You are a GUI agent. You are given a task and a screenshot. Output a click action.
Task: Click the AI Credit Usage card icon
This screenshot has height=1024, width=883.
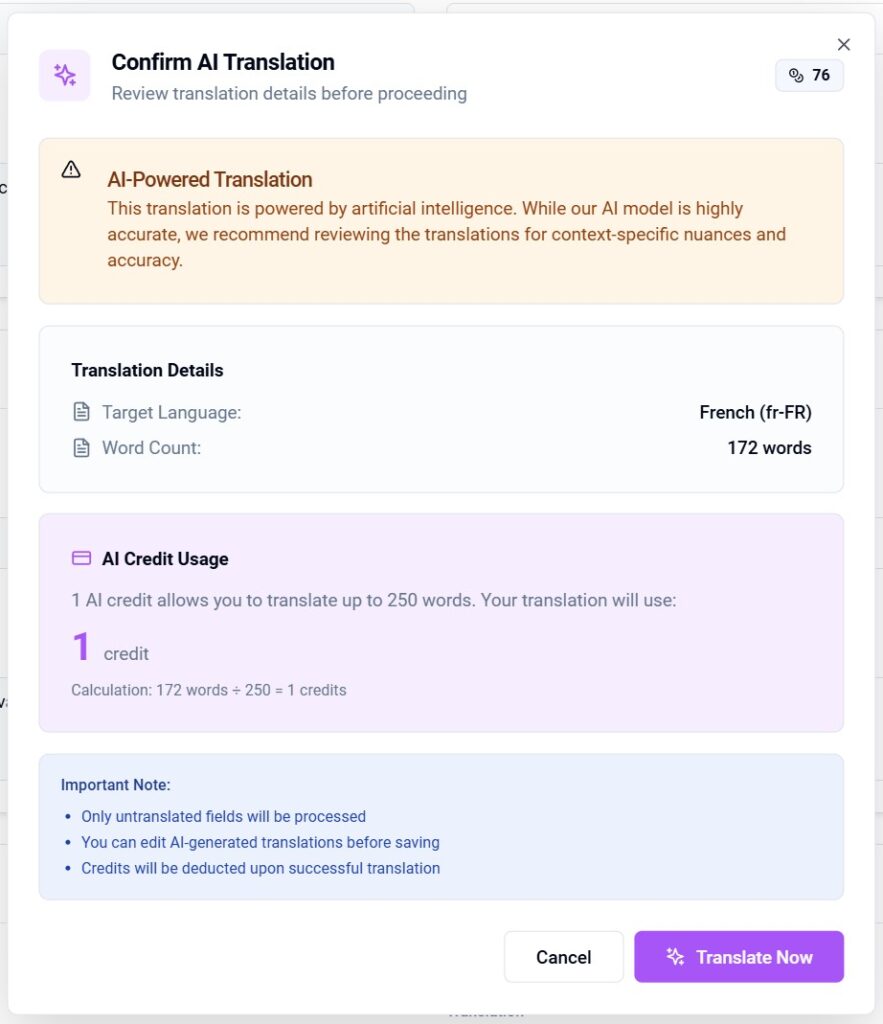pyautogui.click(x=81, y=559)
